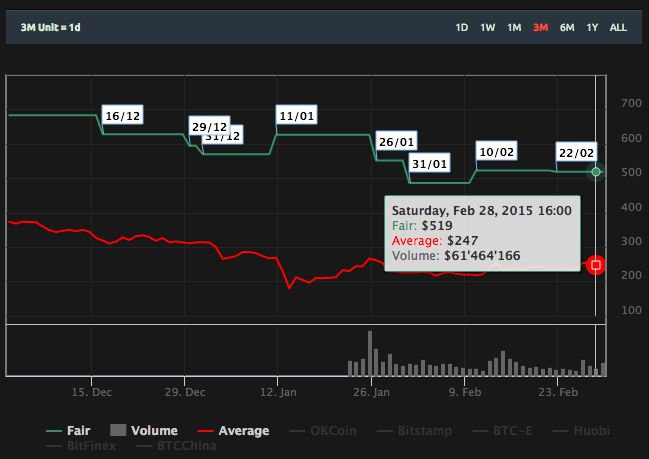Viewport: 649px width, 459px height.
Task: Select the 6M time range
Action: point(567,27)
